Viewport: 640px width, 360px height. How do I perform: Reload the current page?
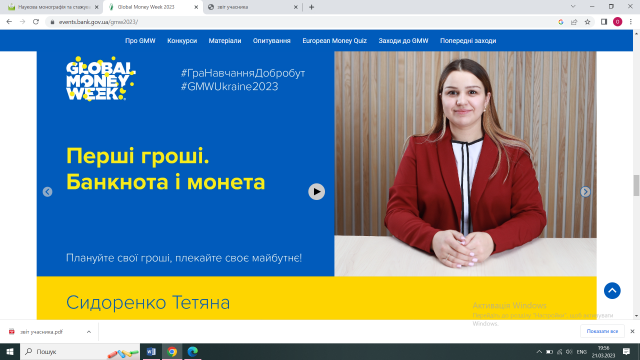coord(36,22)
